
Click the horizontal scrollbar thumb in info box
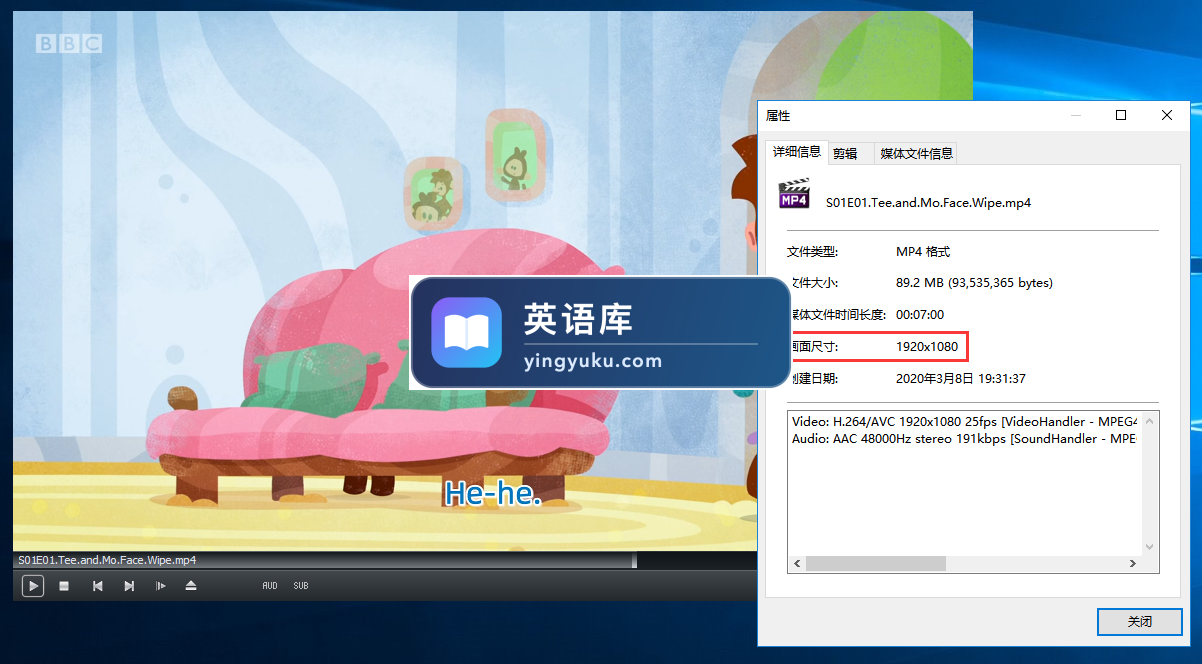tap(875, 564)
